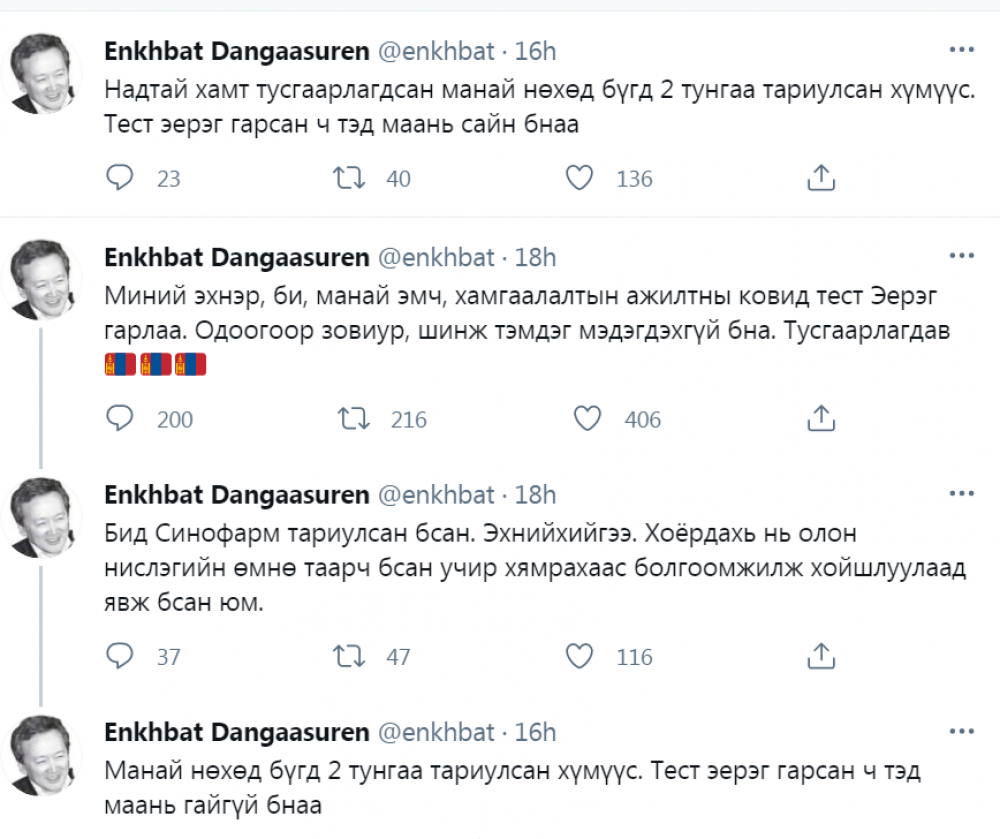Image resolution: width=1000 pixels, height=839 pixels.
Task: Reply to the tweet with 23 replies
Action: coord(120,178)
